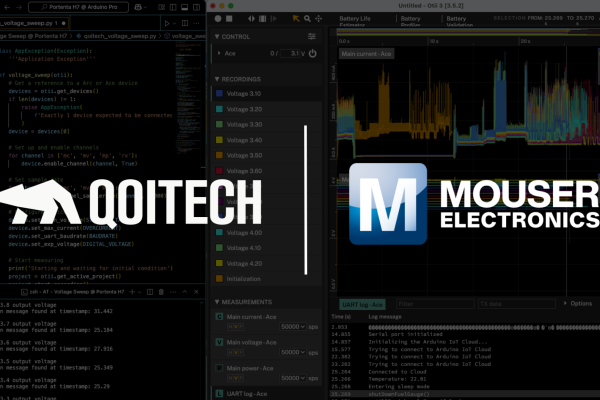Add a new terminal with plus icon
Viewport: 600px width, 400px height.
pyautogui.click(x=132, y=292)
